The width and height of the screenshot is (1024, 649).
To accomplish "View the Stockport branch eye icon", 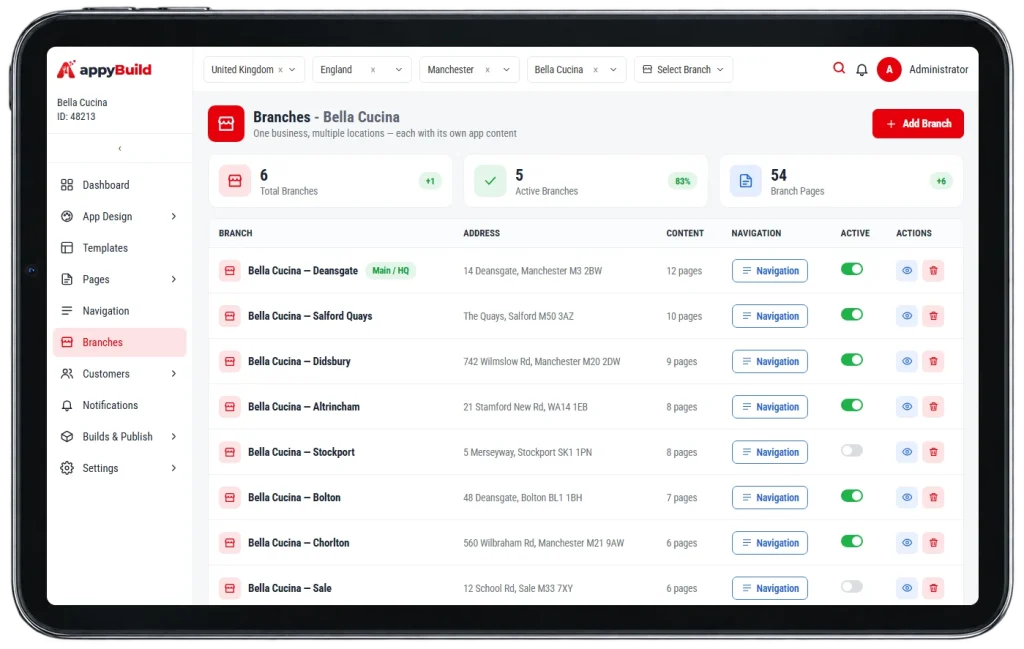I will pyautogui.click(x=907, y=452).
